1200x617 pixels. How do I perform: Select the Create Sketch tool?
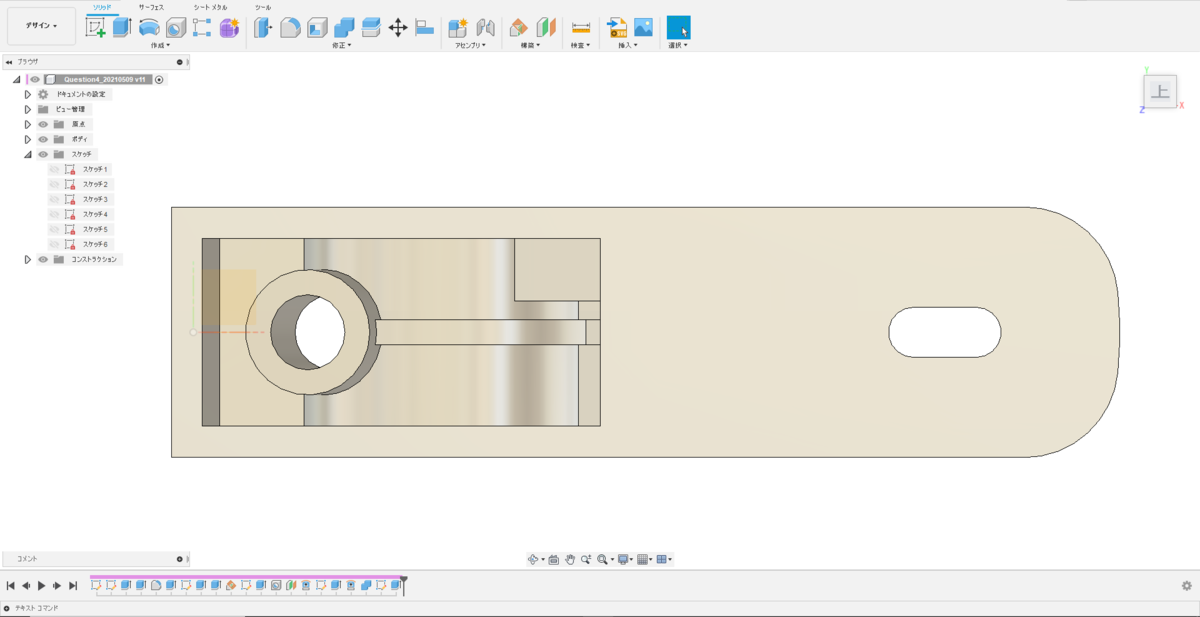click(x=96, y=28)
